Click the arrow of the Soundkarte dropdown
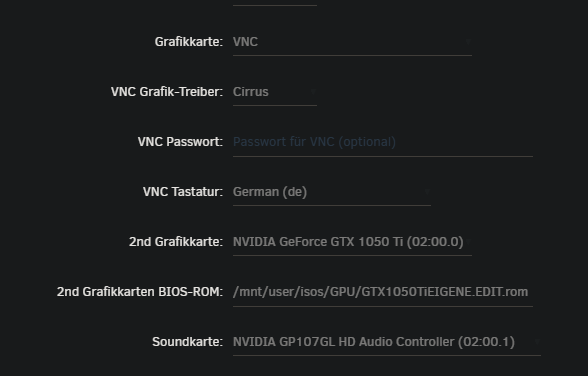The image size is (588, 376). 537,341
